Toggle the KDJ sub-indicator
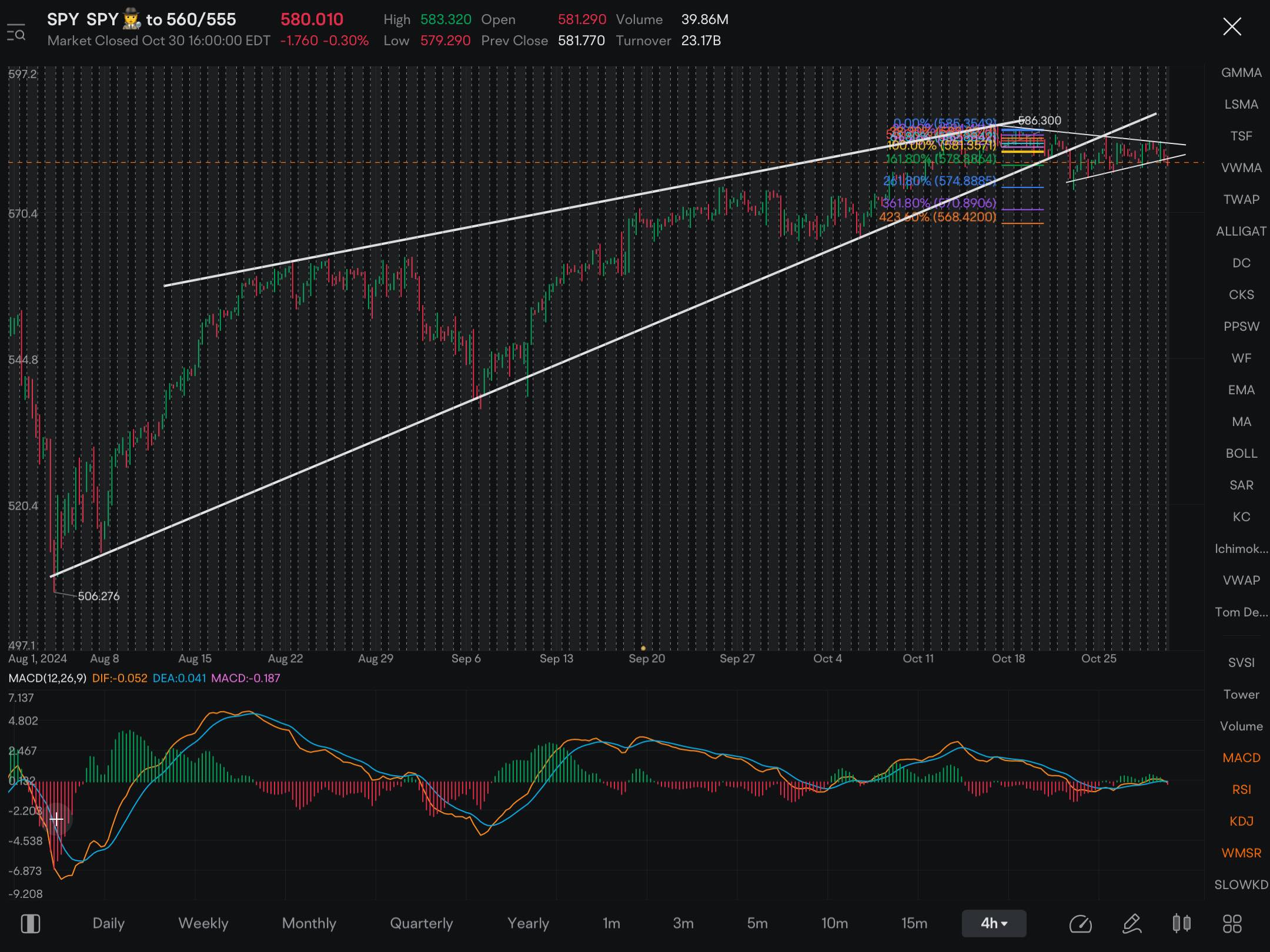1270x952 pixels. tap(1241, 822)
